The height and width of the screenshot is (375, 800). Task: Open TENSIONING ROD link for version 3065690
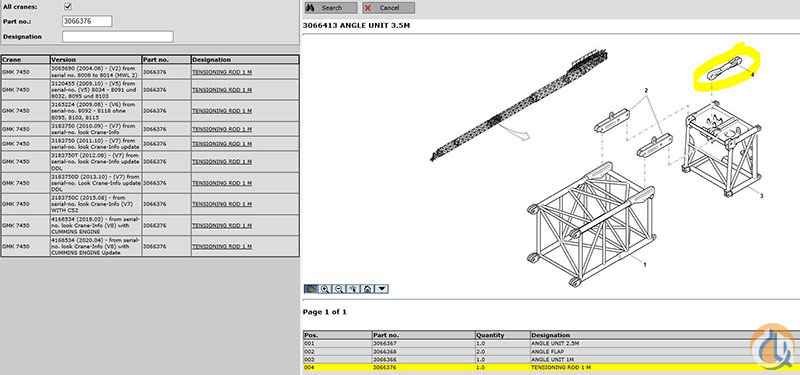point(222,72)
